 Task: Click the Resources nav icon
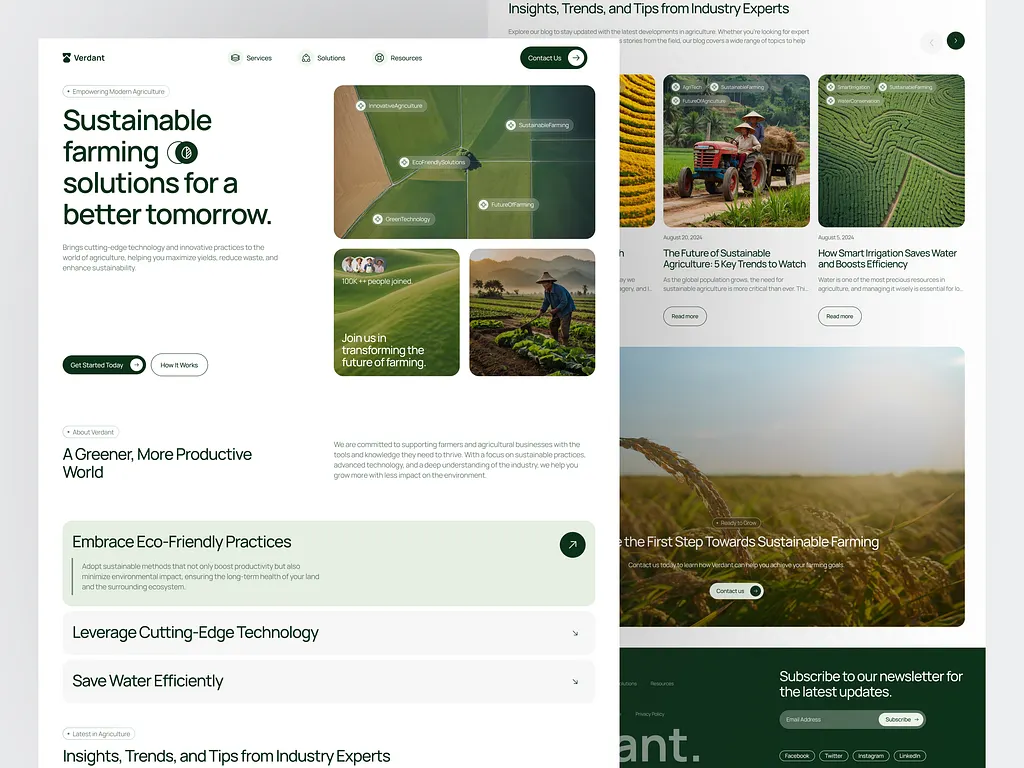379,58
